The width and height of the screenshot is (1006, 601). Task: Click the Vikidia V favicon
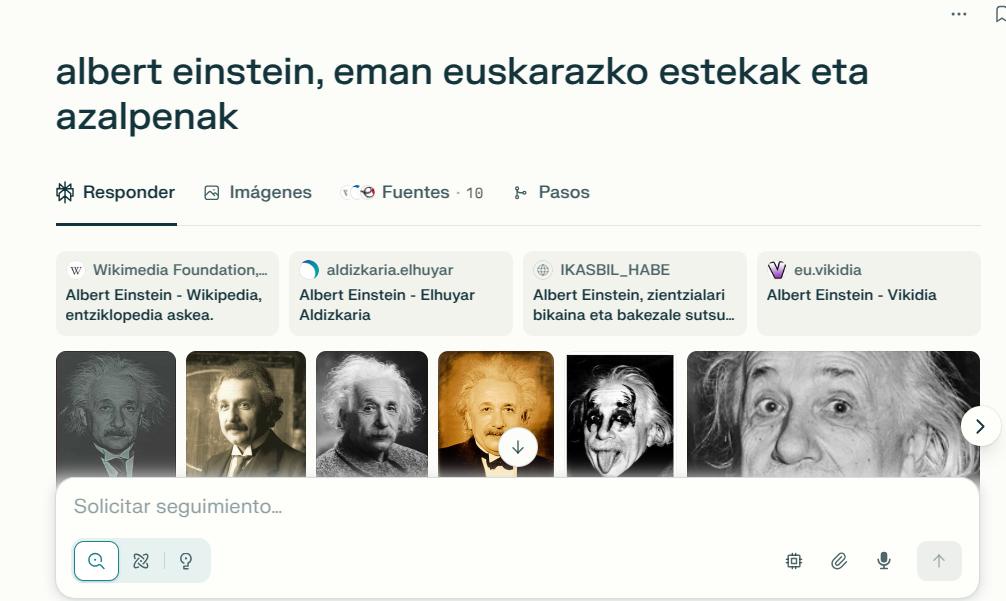pos(776,270)
